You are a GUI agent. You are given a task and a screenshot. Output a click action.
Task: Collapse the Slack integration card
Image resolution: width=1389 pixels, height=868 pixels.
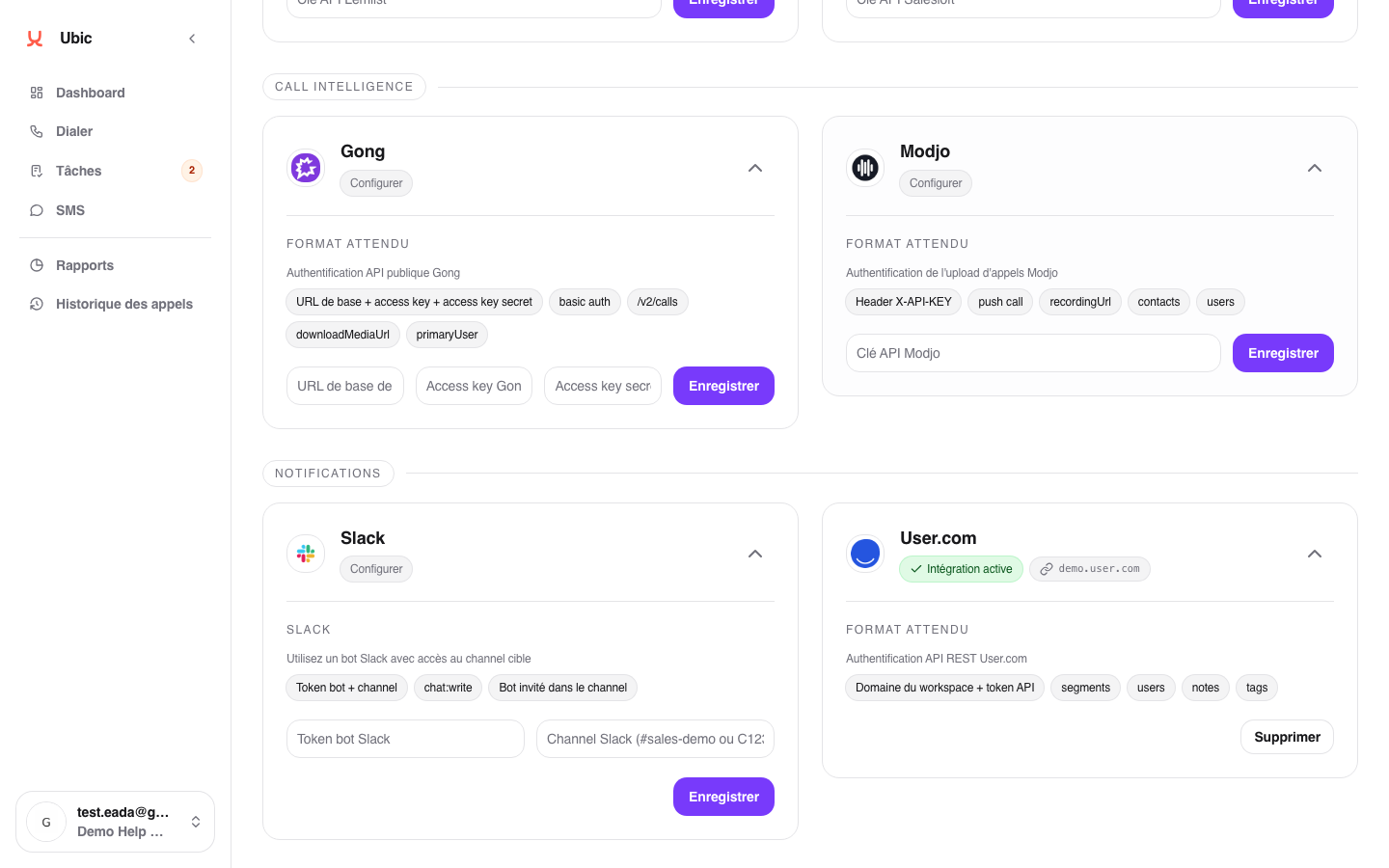[755, 554]
